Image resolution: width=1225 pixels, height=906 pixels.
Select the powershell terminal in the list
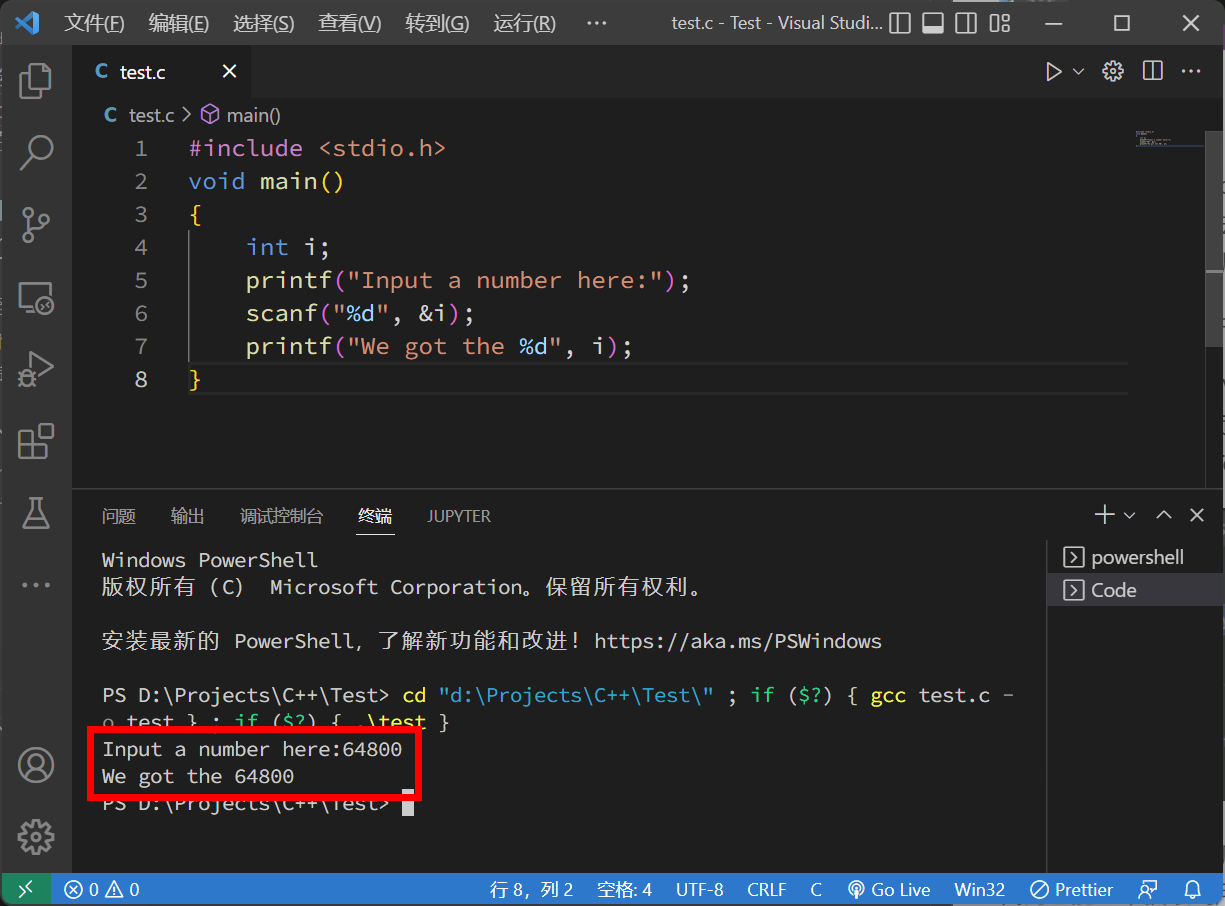tap(1136, 557)
